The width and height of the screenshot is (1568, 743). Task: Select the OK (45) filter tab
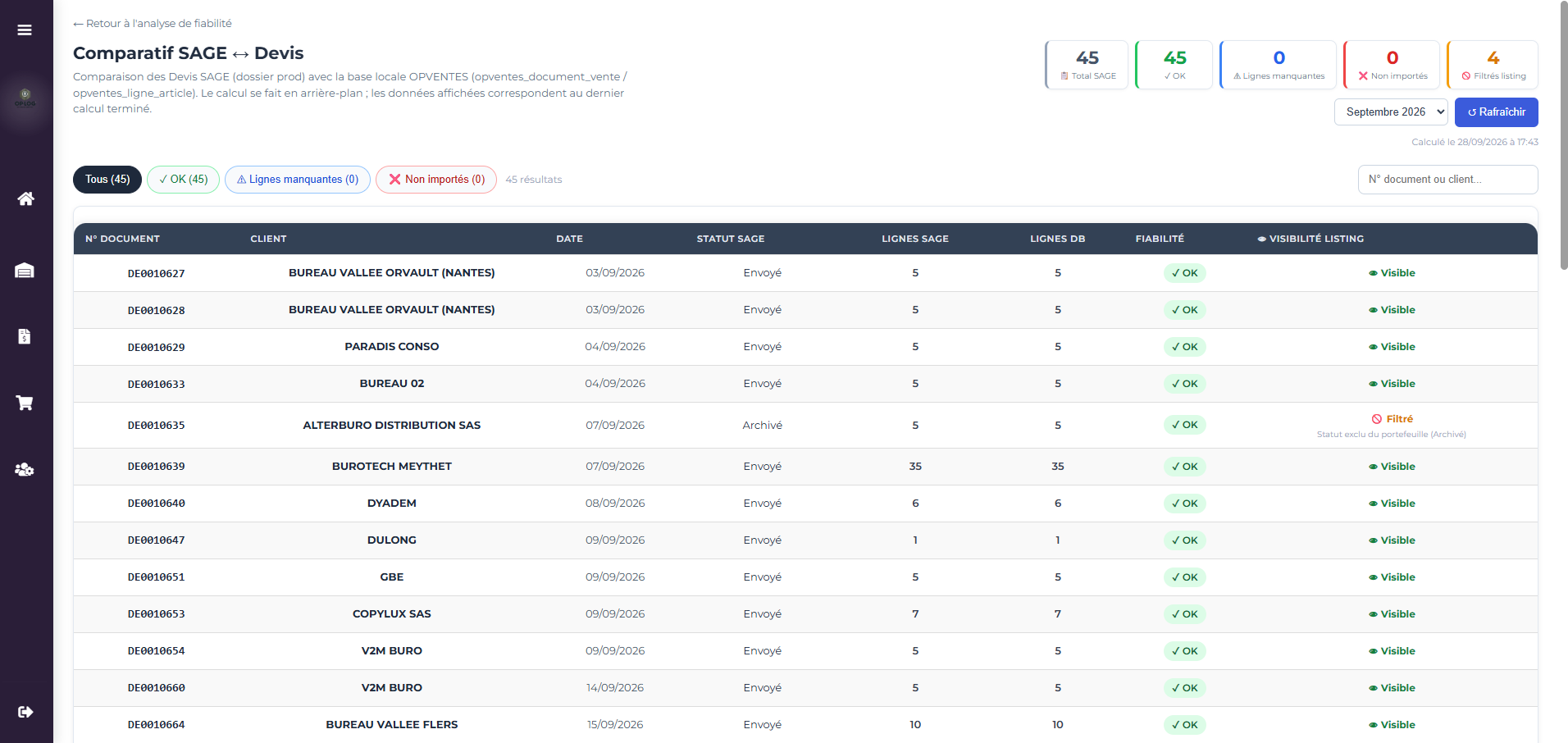point(183,180)
